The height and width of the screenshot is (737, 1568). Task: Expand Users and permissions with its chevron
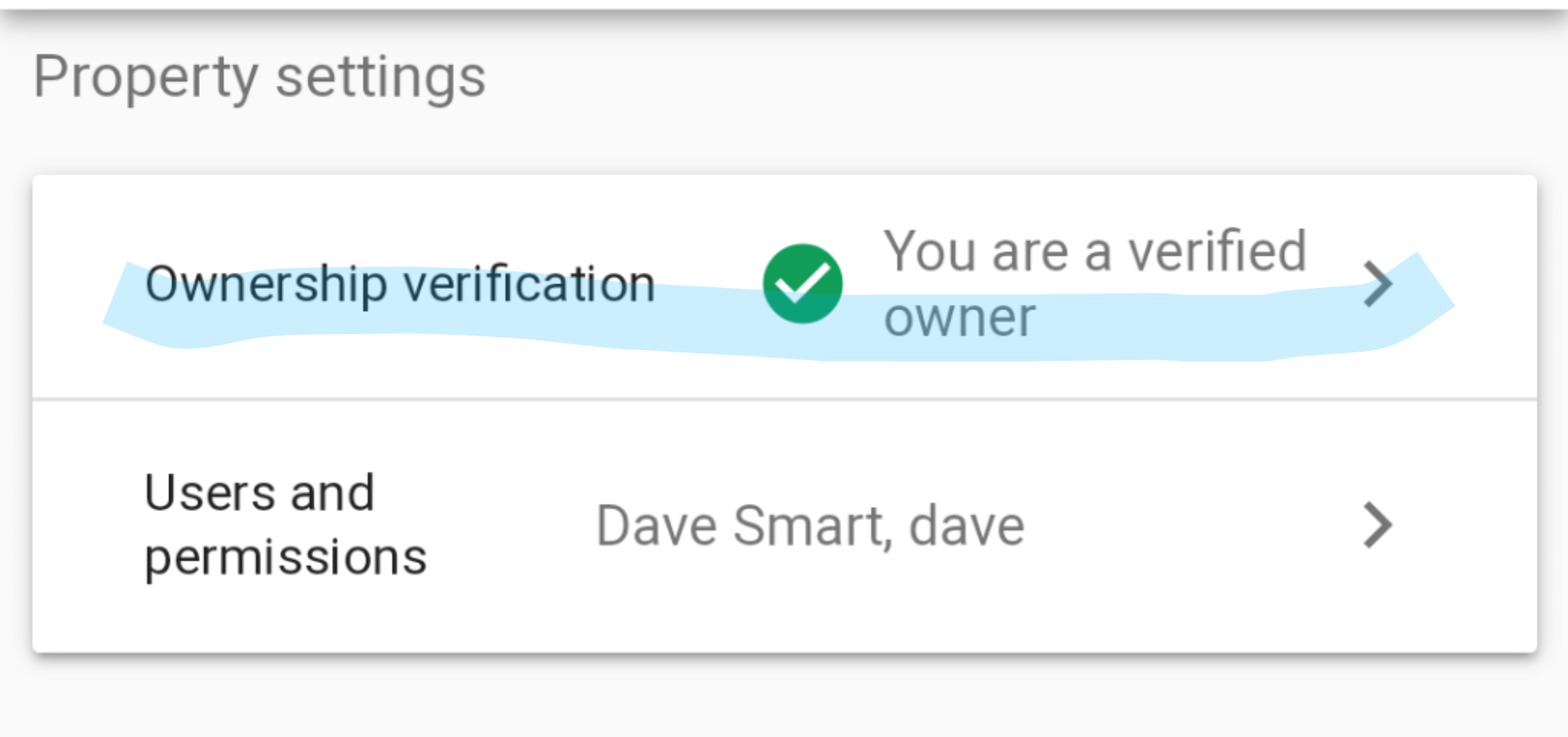1378,524
